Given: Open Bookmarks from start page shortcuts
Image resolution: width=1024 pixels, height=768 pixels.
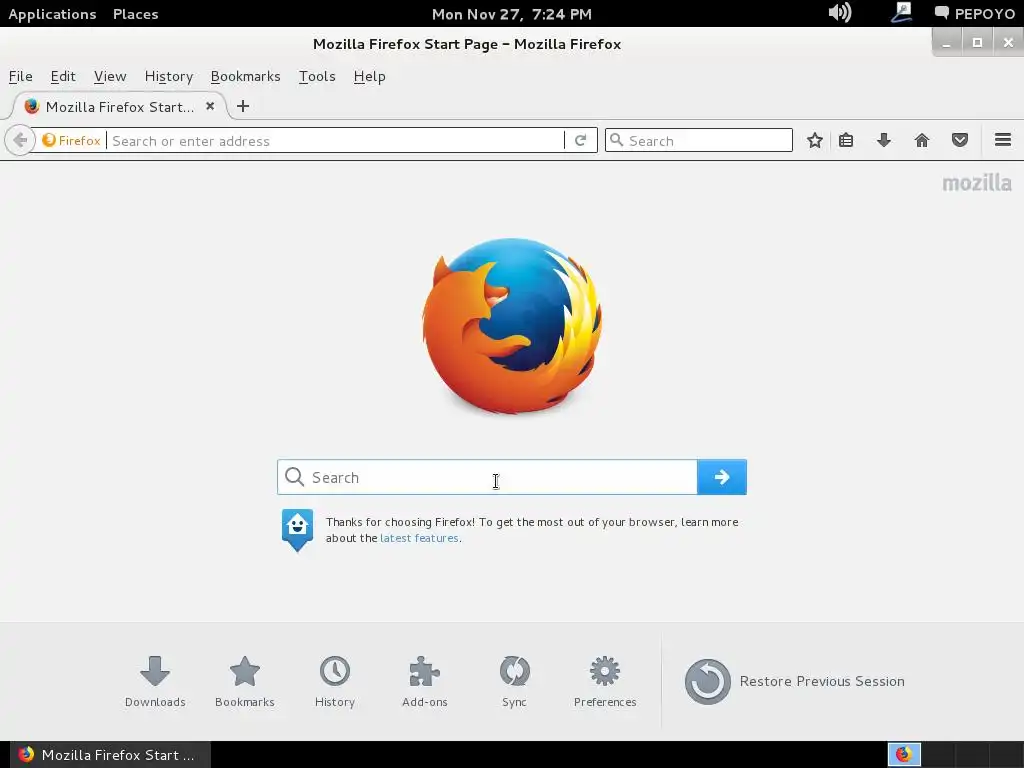Looking at the screenshot, I should pos(245,682).
